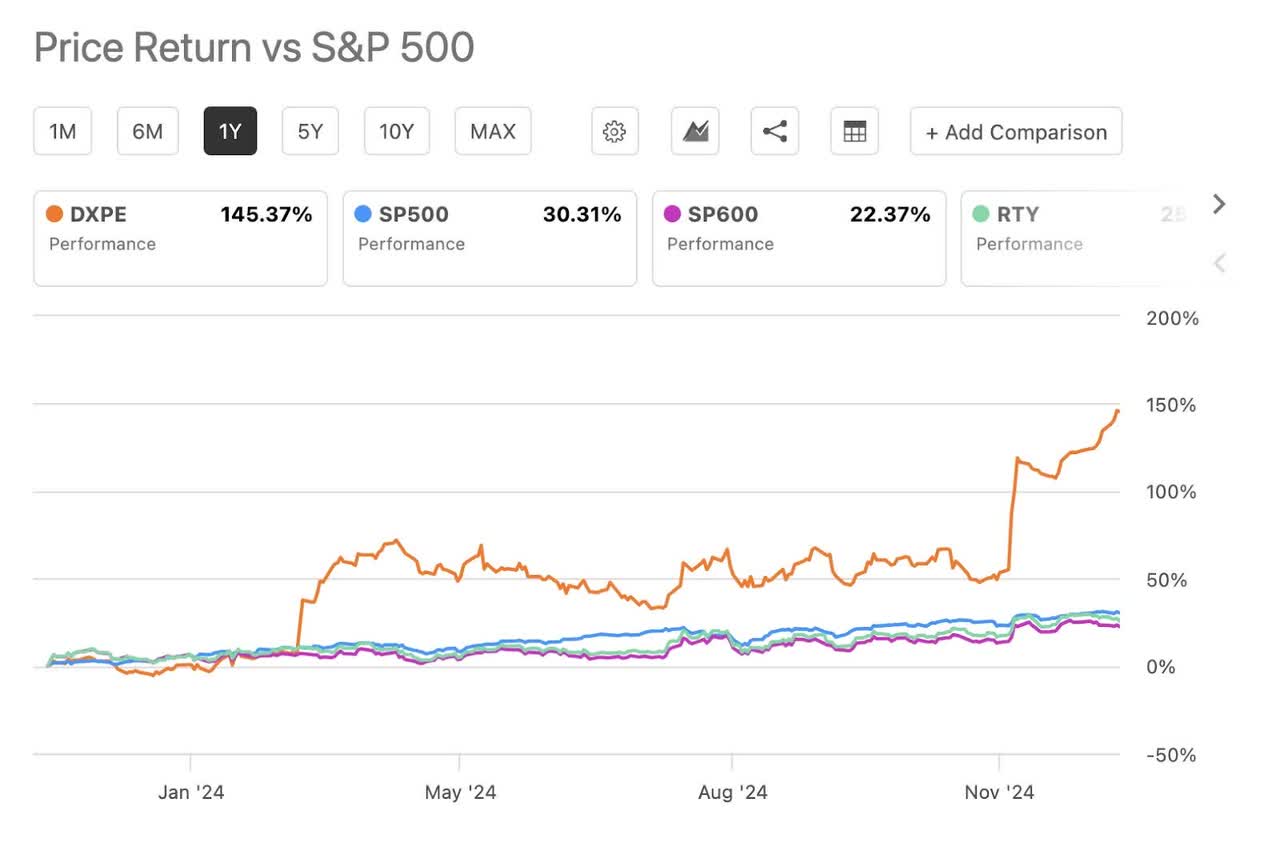
Task: Toggle the DXPE performance series card
Action: click(x=180, y=239)
